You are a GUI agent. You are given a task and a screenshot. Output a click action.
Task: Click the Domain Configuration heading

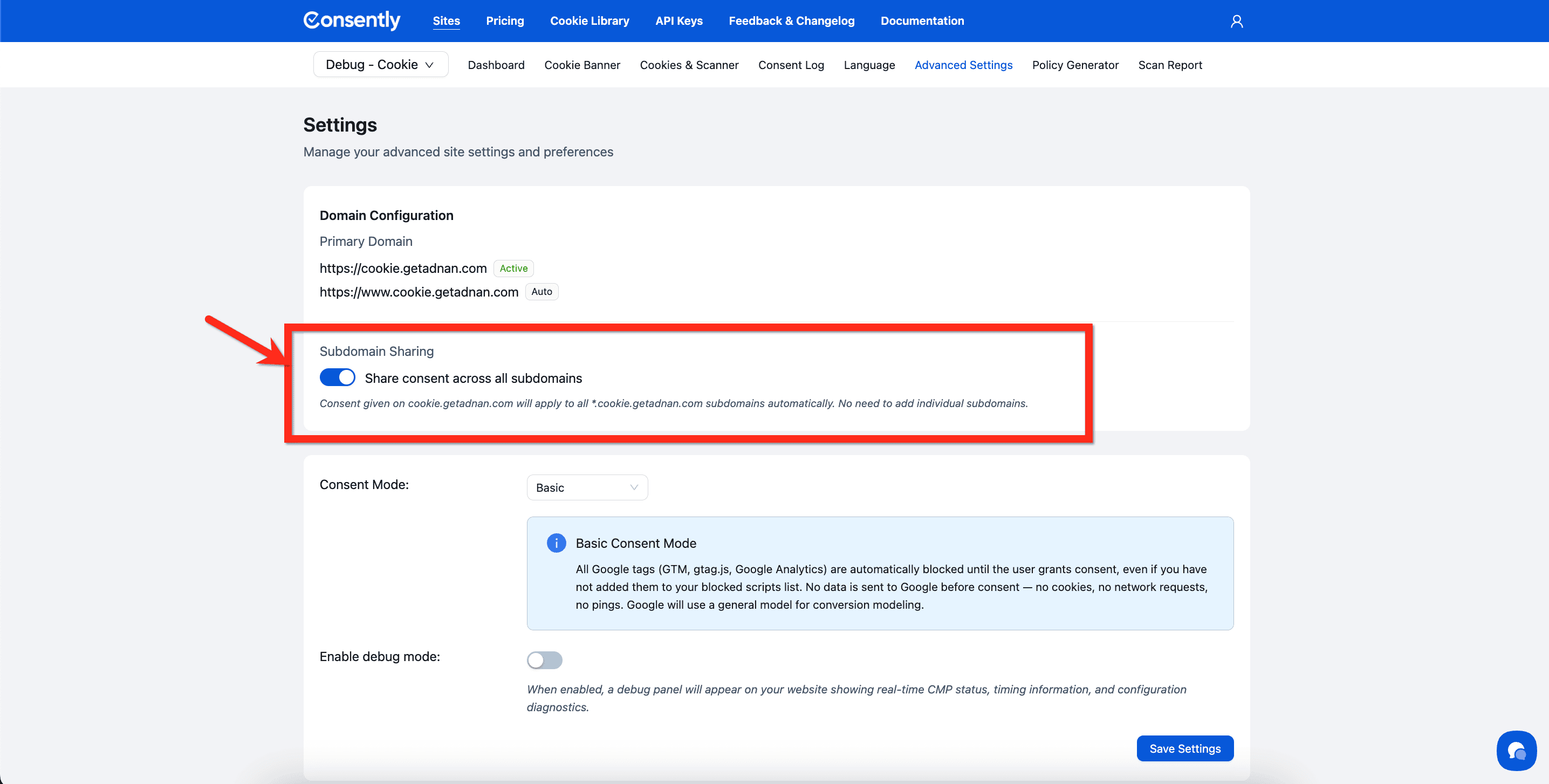coord(386,215)
